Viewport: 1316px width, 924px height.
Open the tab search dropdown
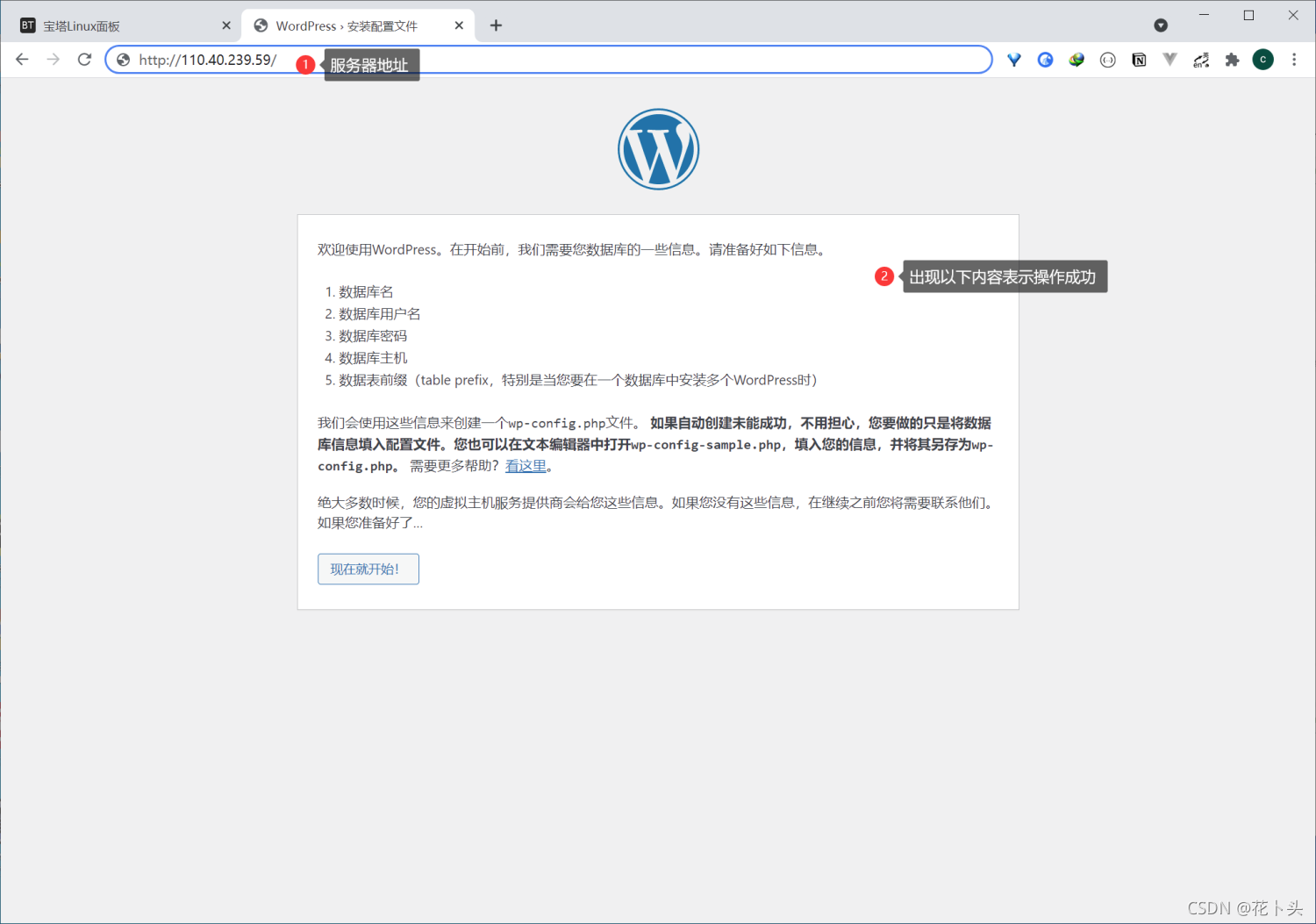click(1161, 25)
